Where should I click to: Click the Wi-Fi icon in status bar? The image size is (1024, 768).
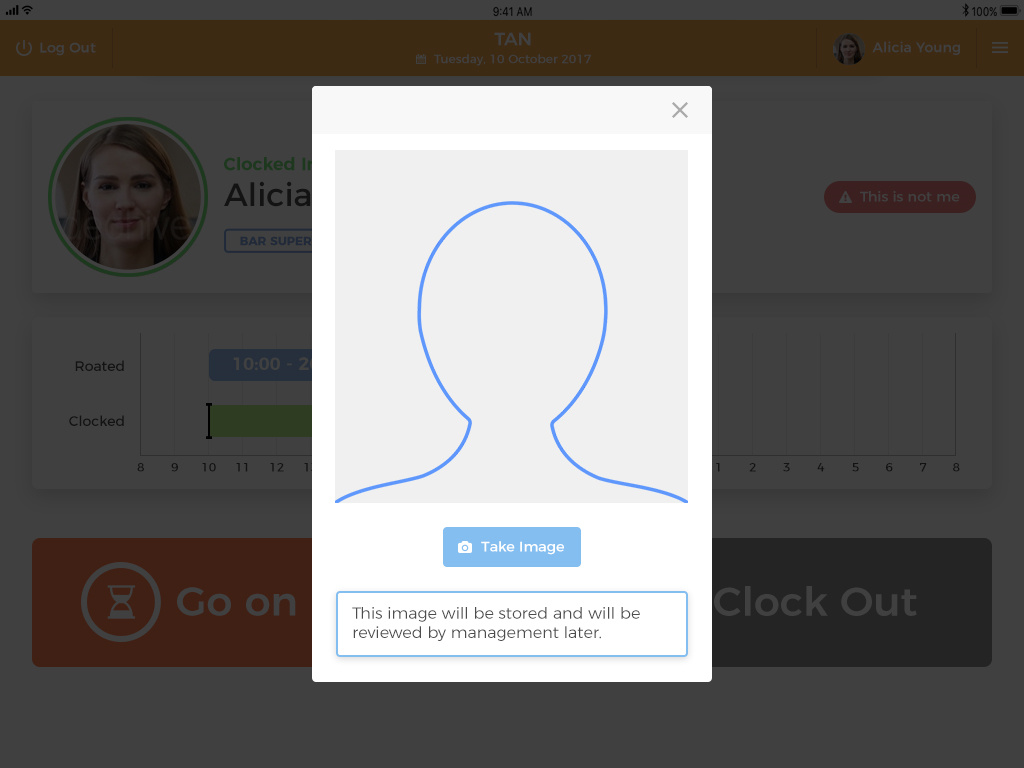click(27, 10)
